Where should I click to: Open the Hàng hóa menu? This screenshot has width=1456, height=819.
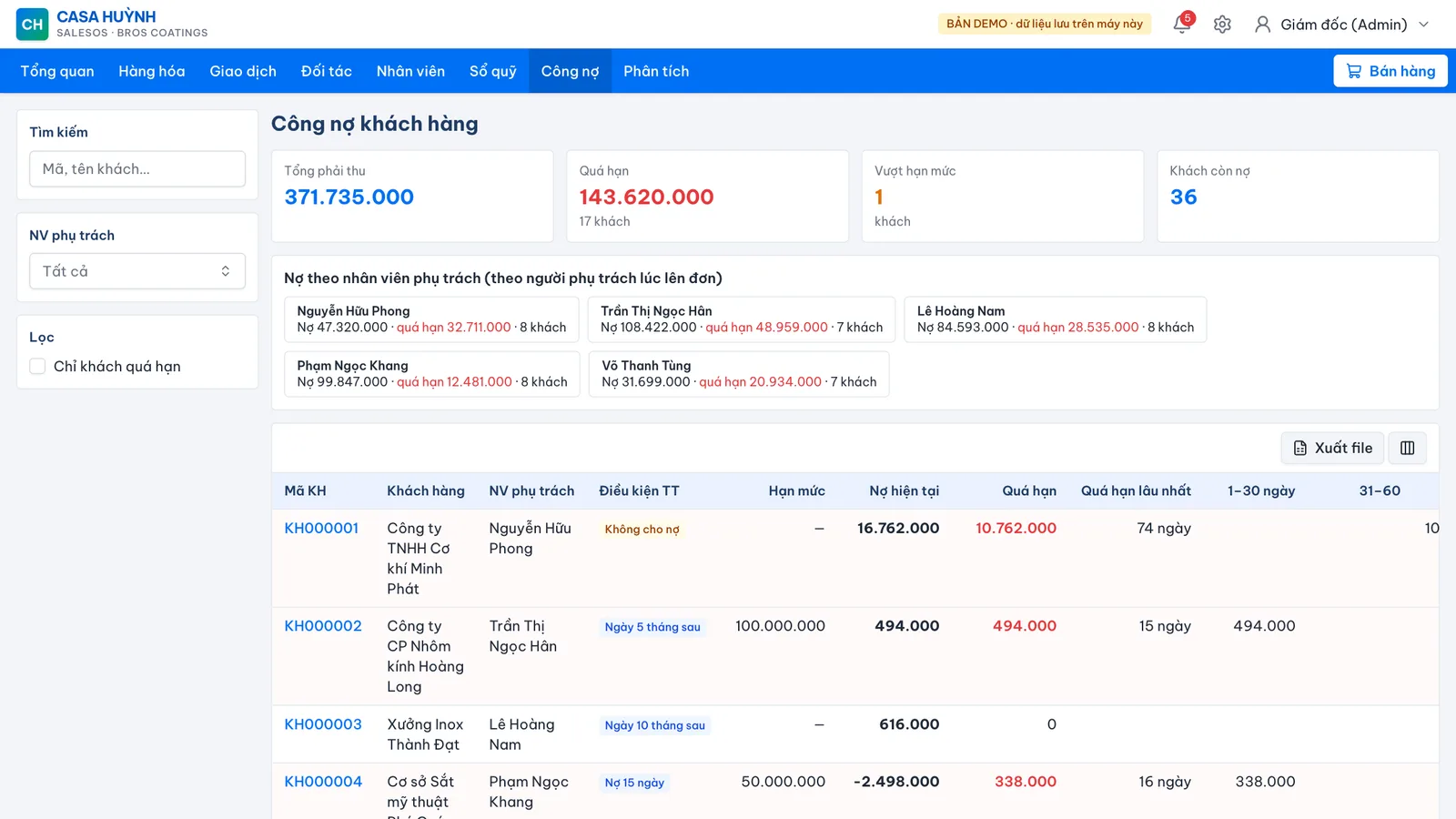(152, 71)
